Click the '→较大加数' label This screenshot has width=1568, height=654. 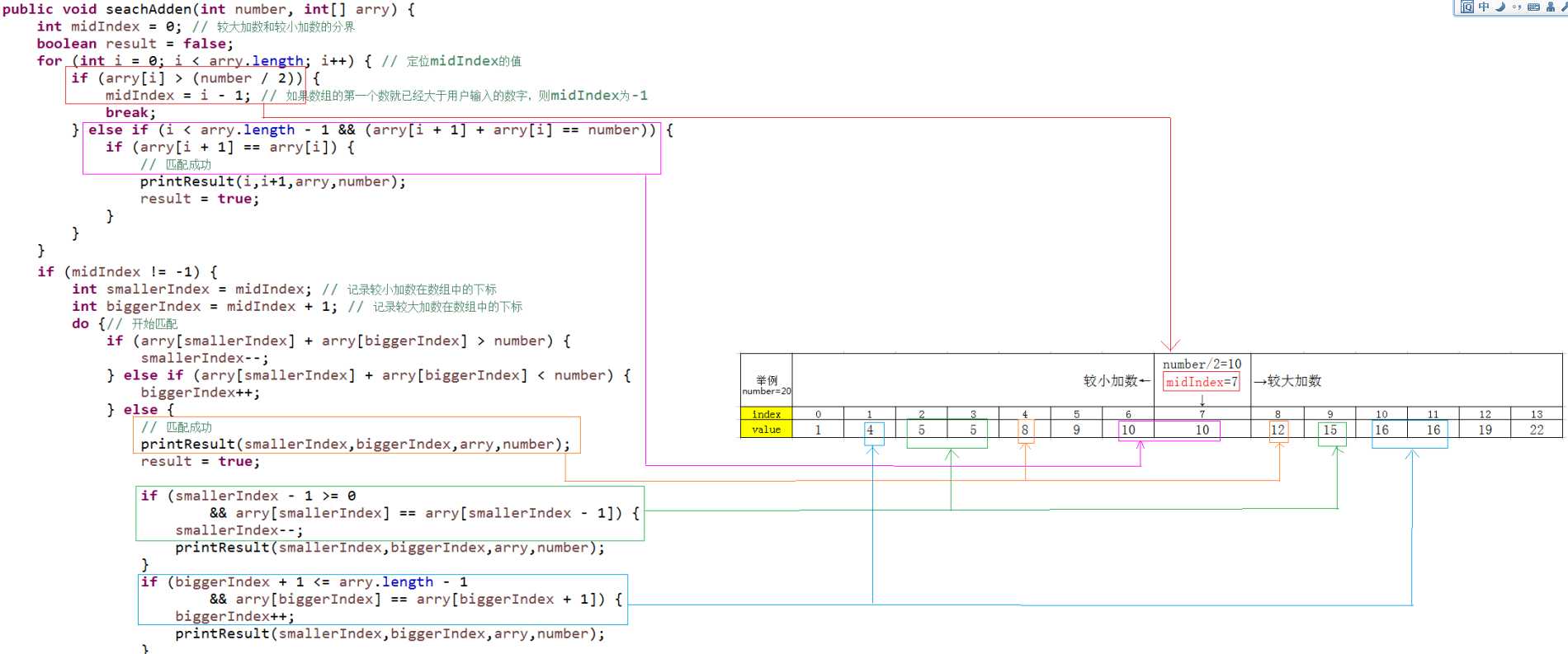click(x=1287, y=381)
